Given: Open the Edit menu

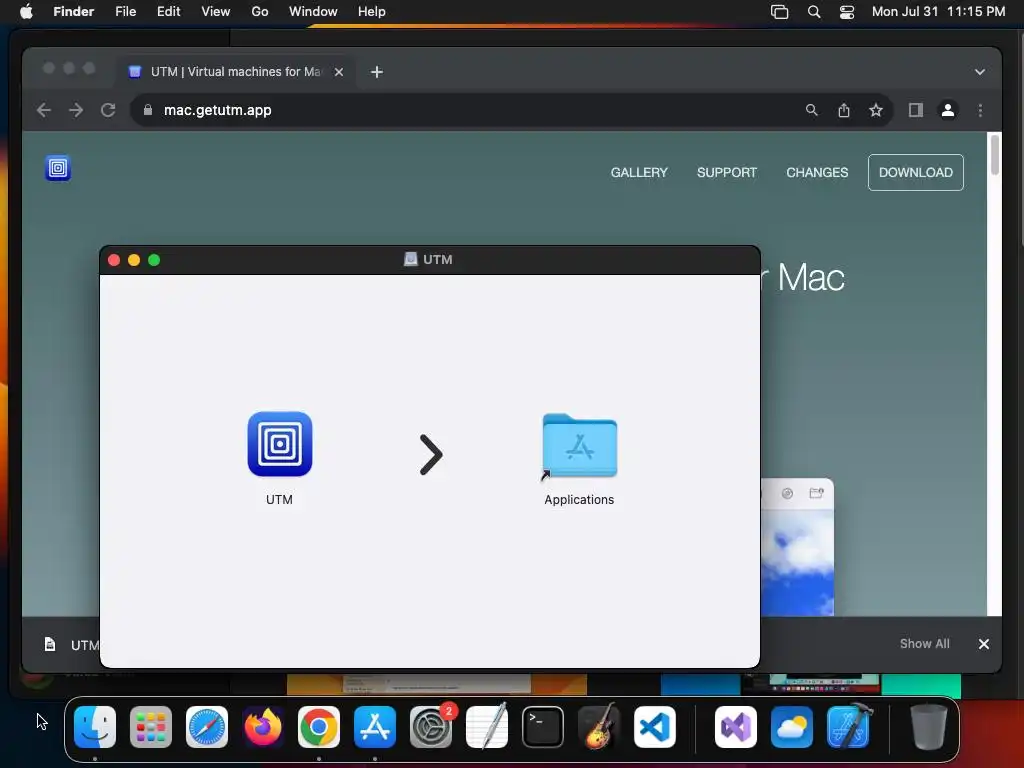Looking at the screenshot, I should tap(168, 12).
